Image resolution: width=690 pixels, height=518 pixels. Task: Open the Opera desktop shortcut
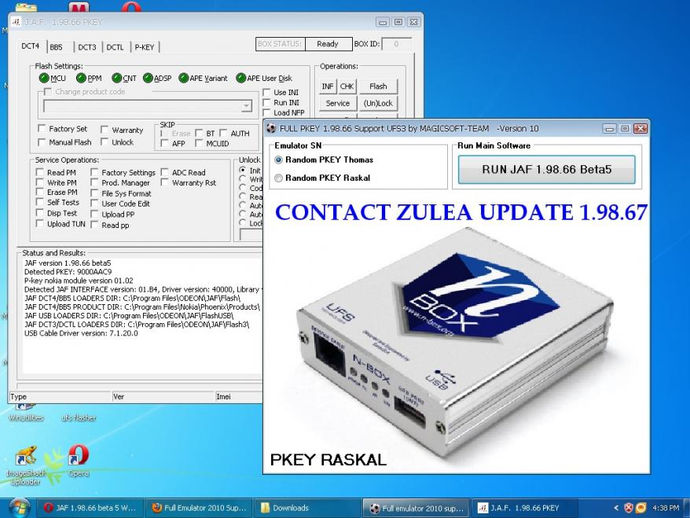tap(79, 461)
